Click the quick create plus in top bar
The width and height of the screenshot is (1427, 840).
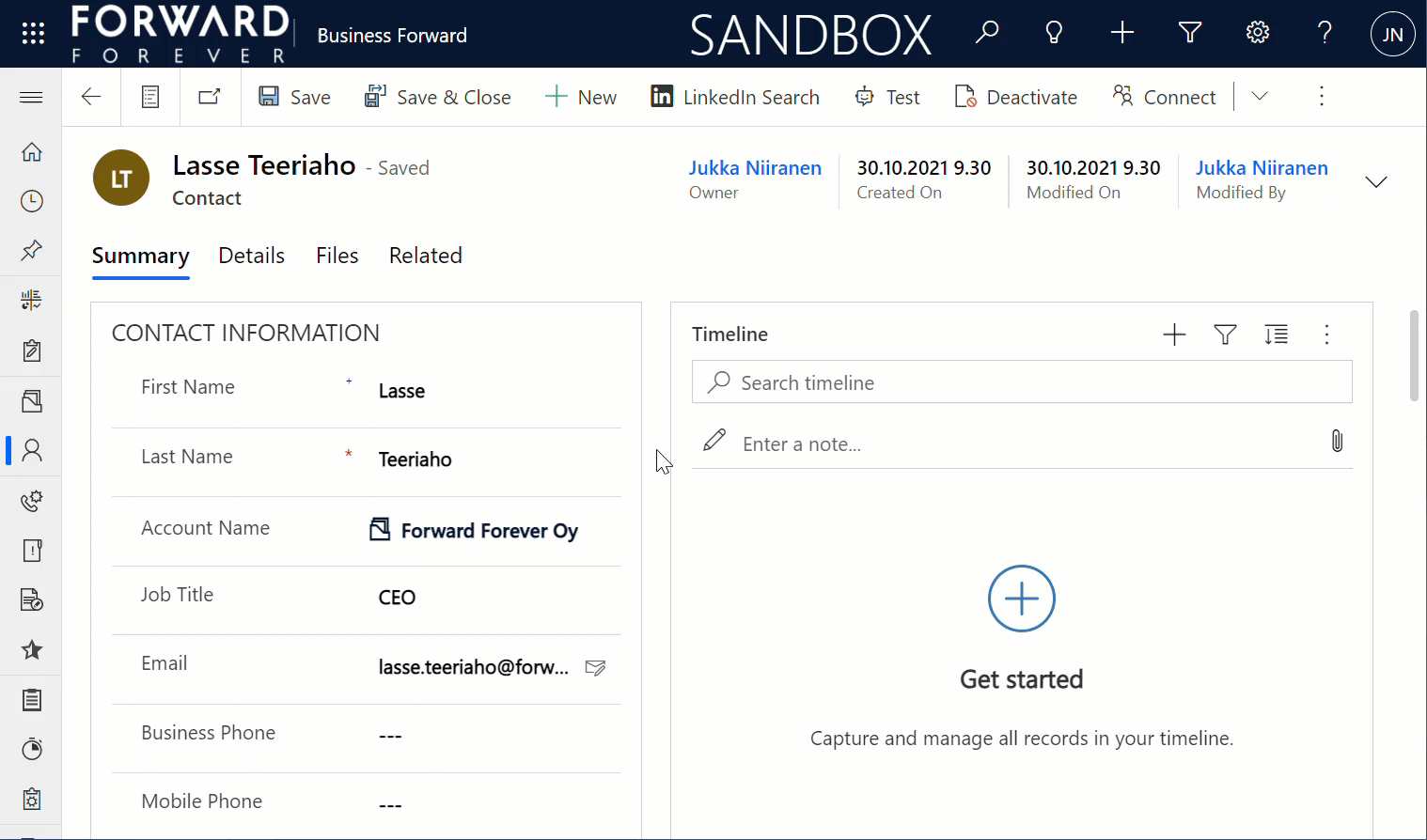point(1122,33)
